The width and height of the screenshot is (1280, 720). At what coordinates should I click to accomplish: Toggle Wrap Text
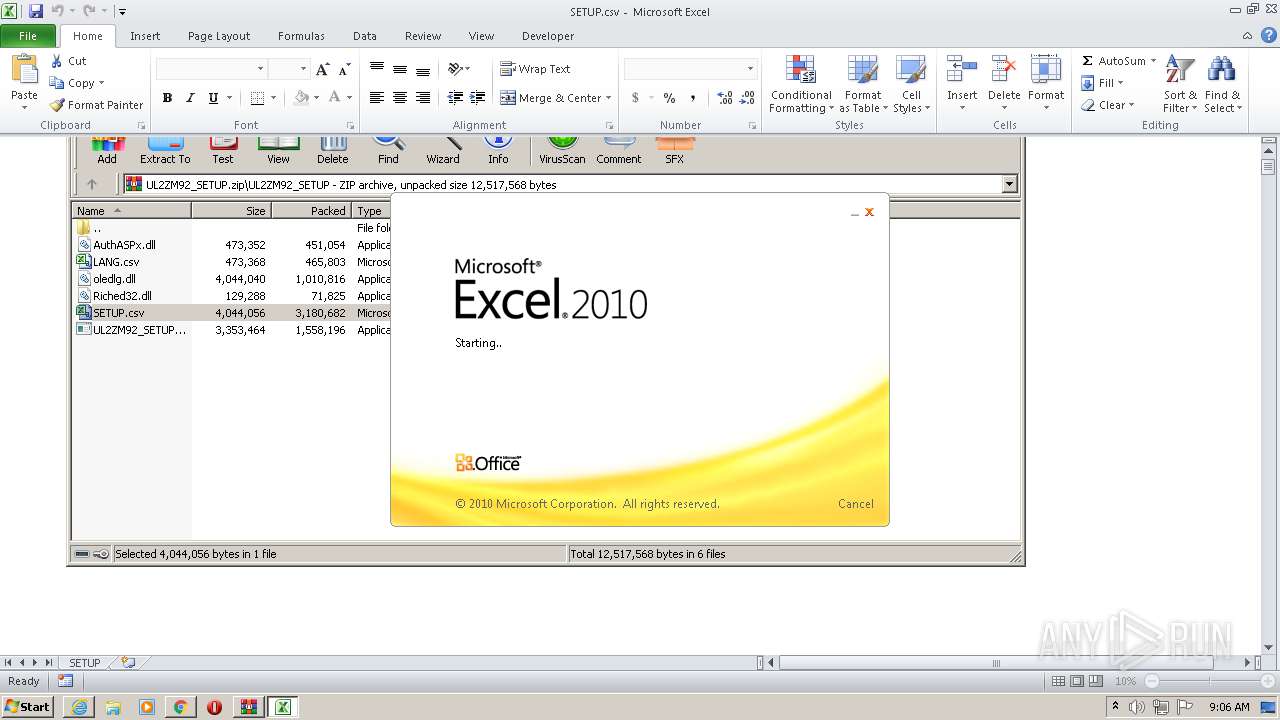(x=535, y=69)
